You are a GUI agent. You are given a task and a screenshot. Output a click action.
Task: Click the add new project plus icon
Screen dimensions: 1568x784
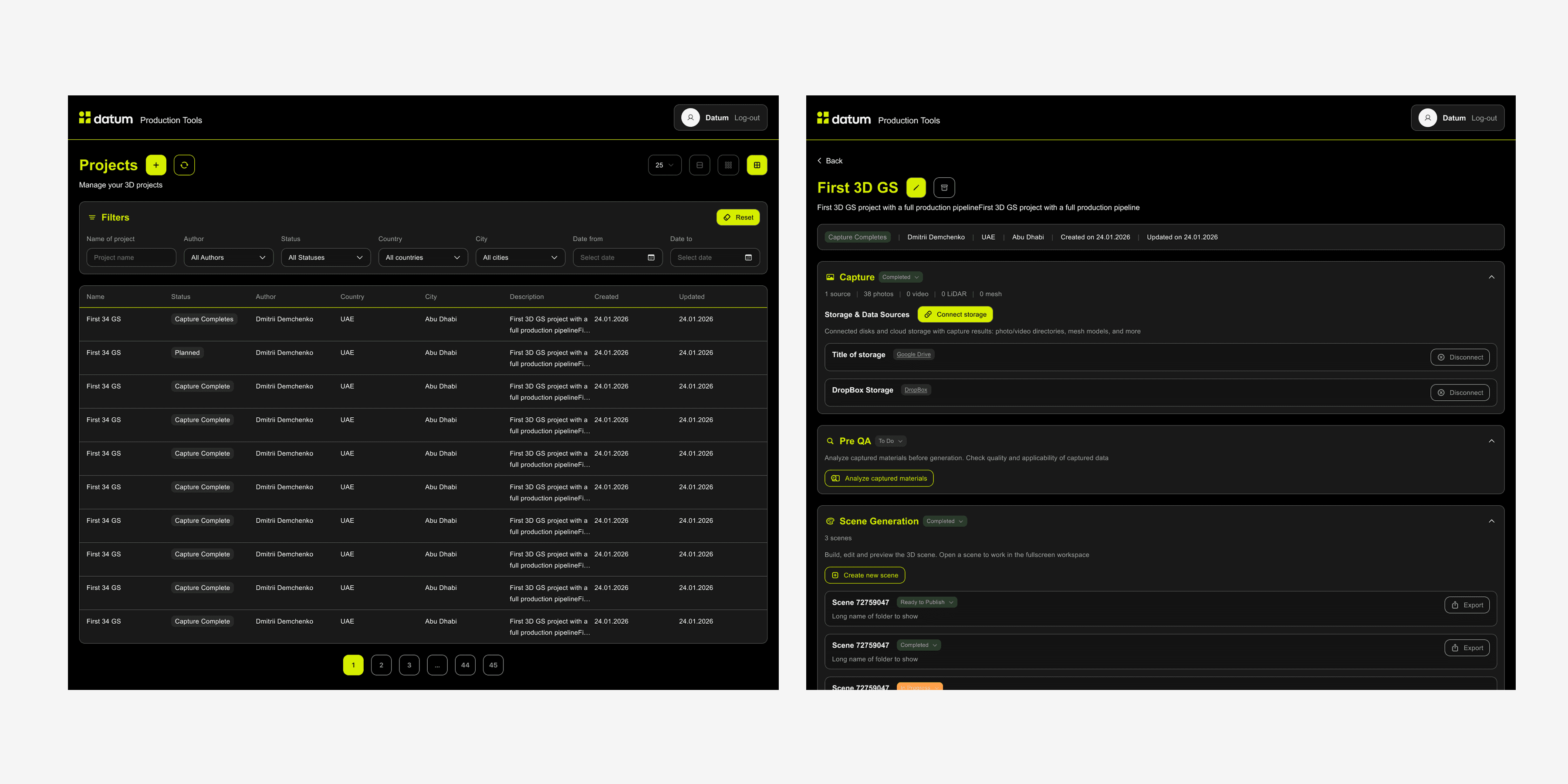click(x=156, y=165)
